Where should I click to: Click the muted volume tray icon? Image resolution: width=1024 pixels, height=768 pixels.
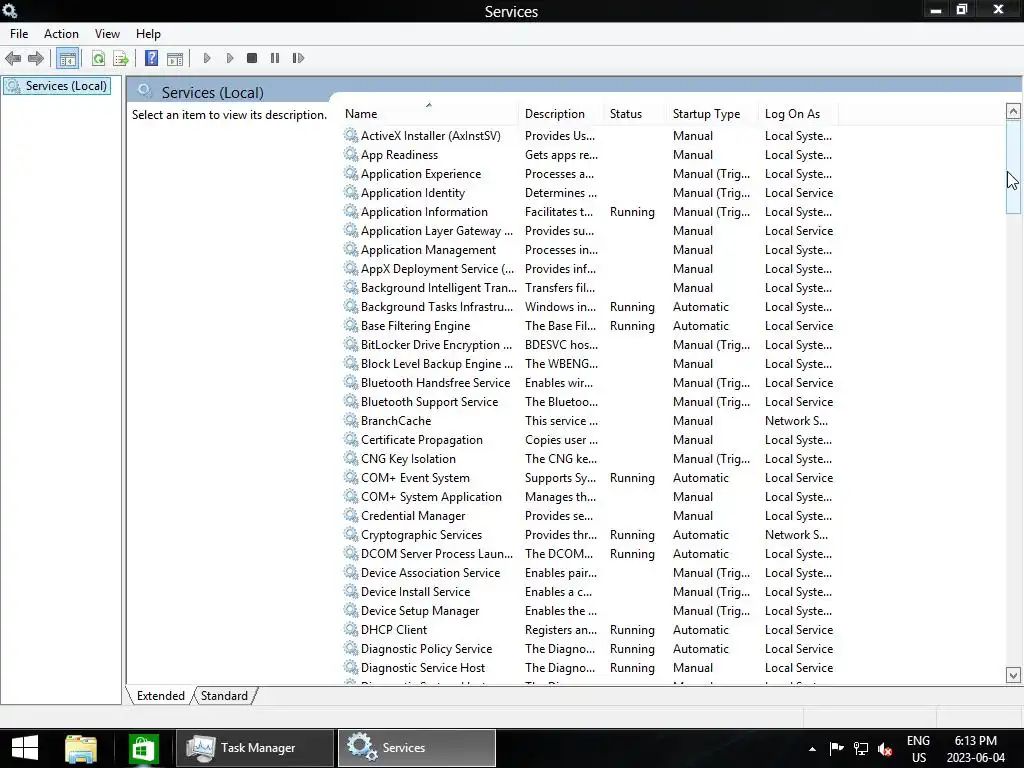[x=885, y=748]
